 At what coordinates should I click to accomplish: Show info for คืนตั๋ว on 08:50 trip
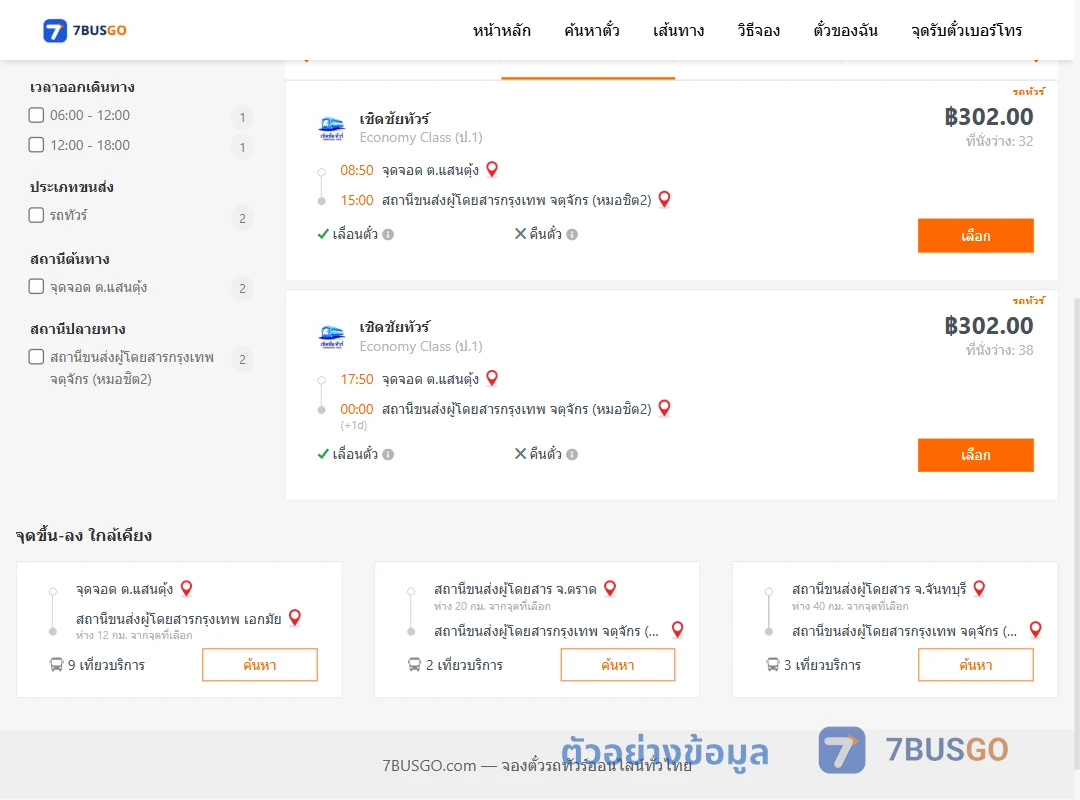(572, 234)
